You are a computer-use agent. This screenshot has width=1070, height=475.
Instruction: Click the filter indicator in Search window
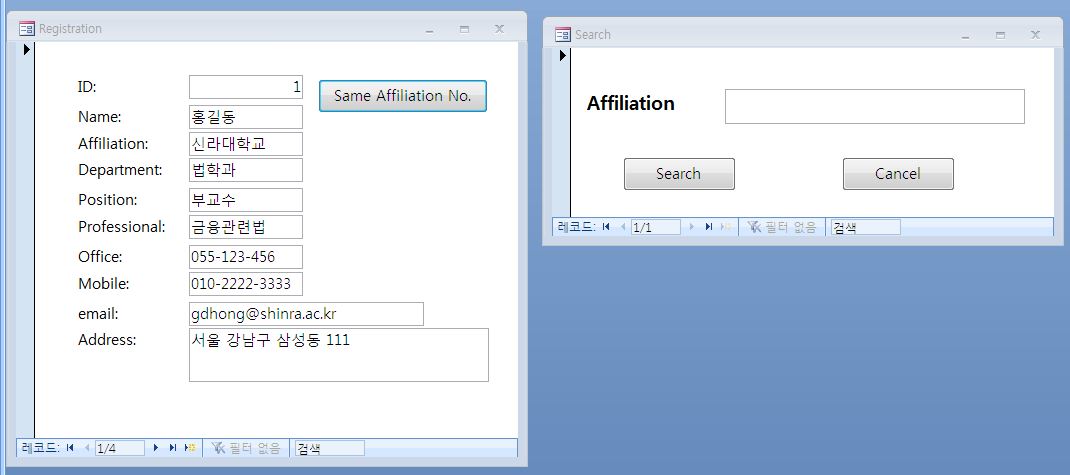[781, 227]
